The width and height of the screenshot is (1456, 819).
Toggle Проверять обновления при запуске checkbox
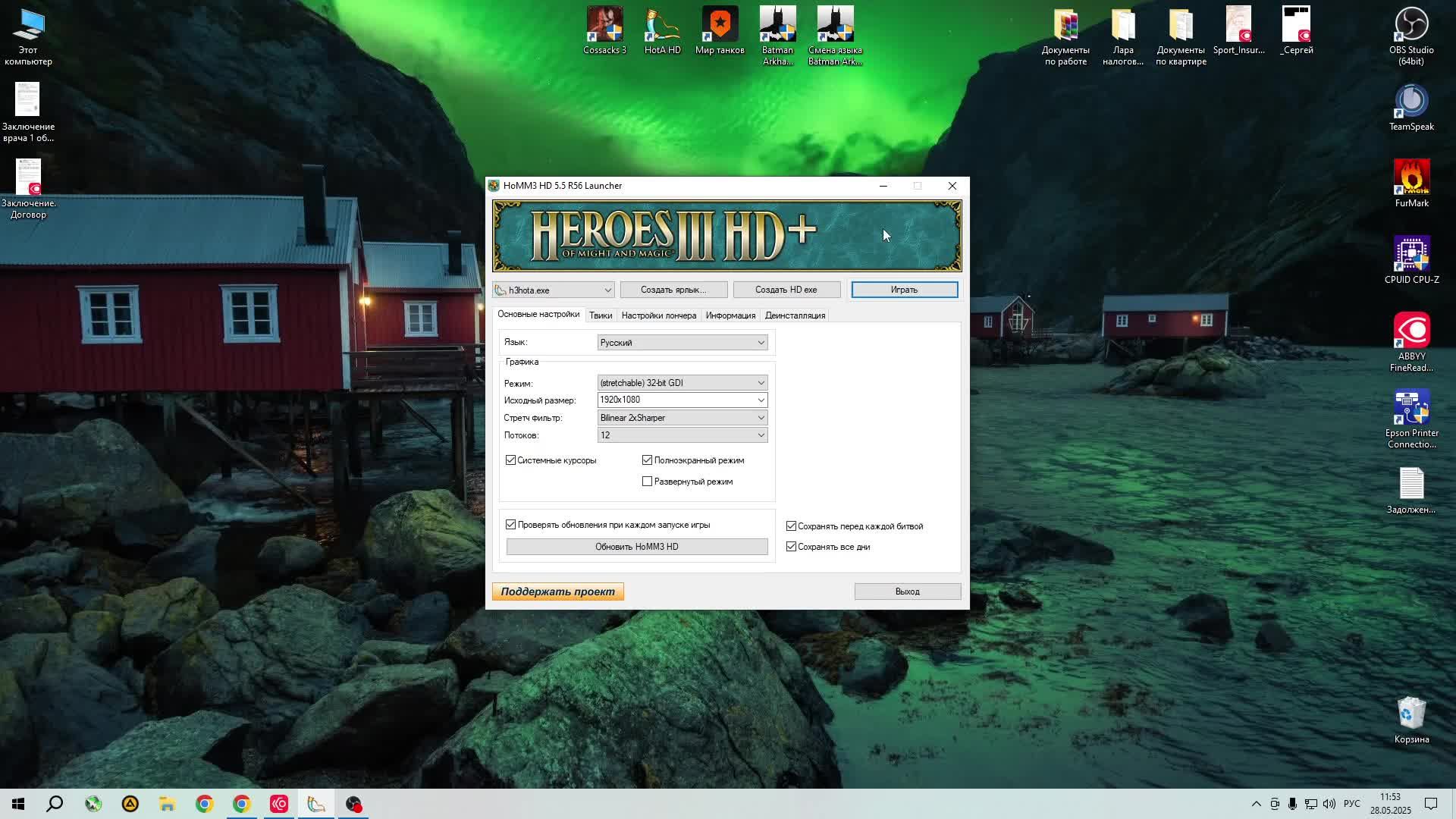pos(510,525)
